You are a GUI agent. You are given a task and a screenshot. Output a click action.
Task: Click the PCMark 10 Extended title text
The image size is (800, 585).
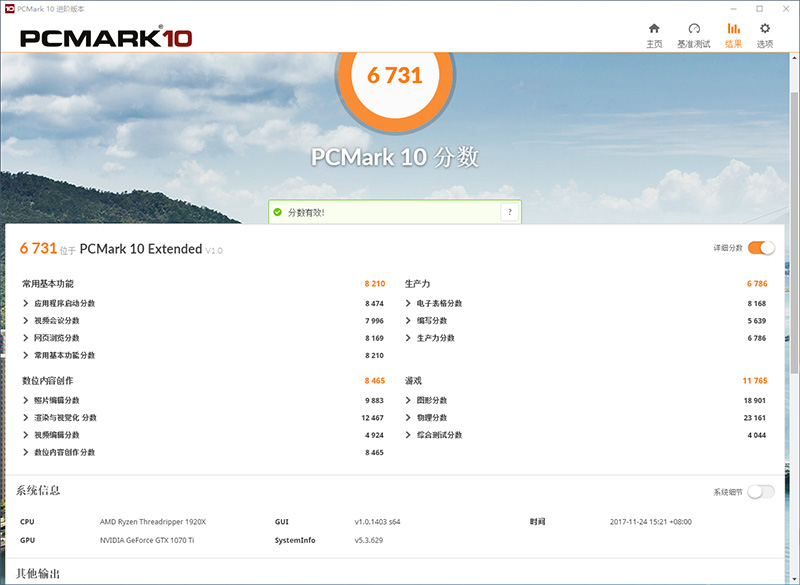141,249
